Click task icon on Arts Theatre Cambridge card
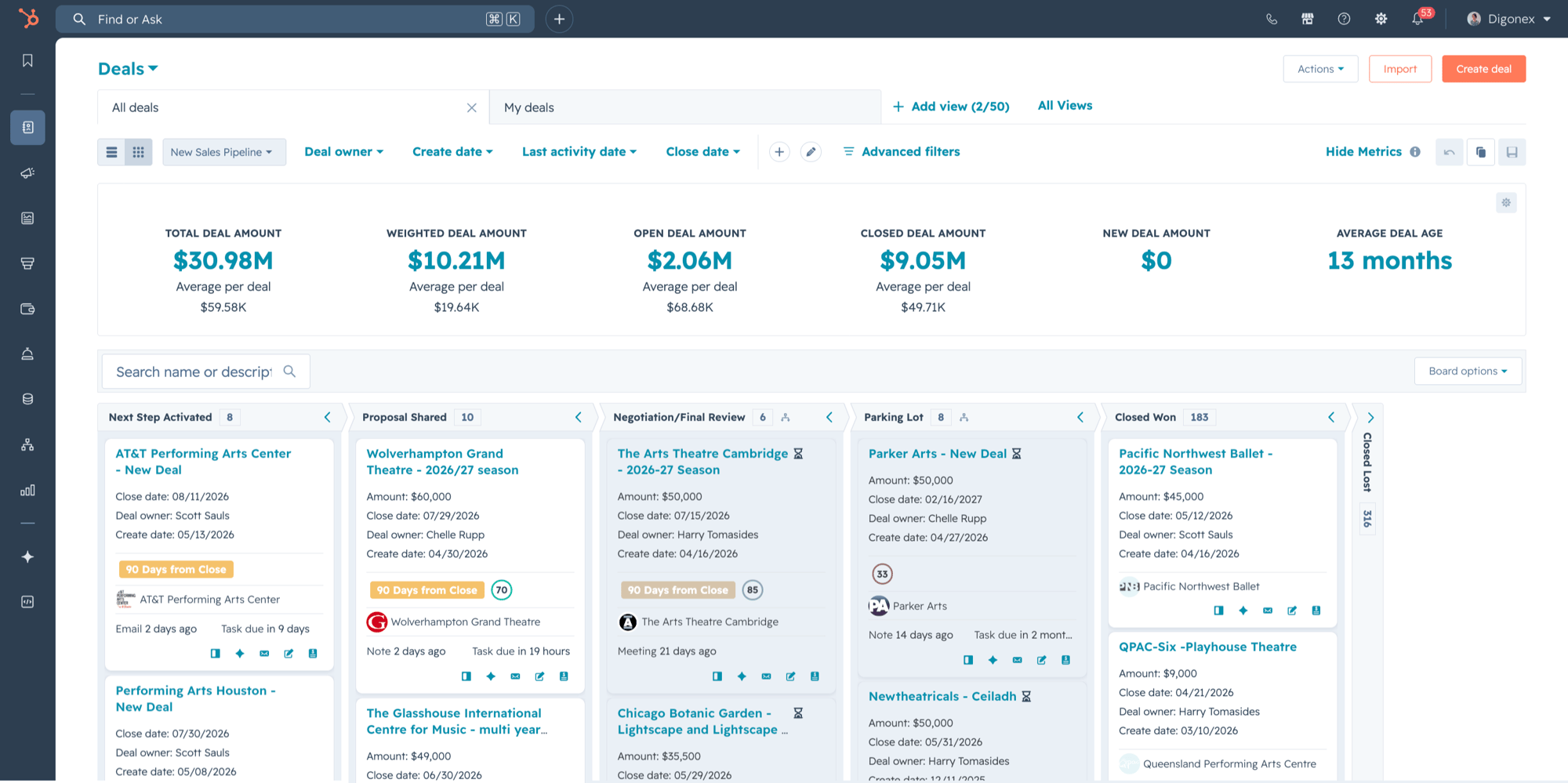The height and width of the screenshot is (783, 1568). pos(815,676)
